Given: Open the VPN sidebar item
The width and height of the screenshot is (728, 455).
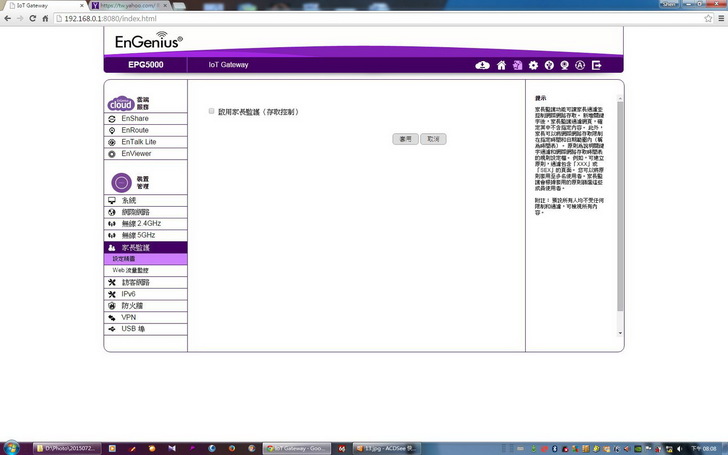Looking at the screenshot, I should coord(131,317).
